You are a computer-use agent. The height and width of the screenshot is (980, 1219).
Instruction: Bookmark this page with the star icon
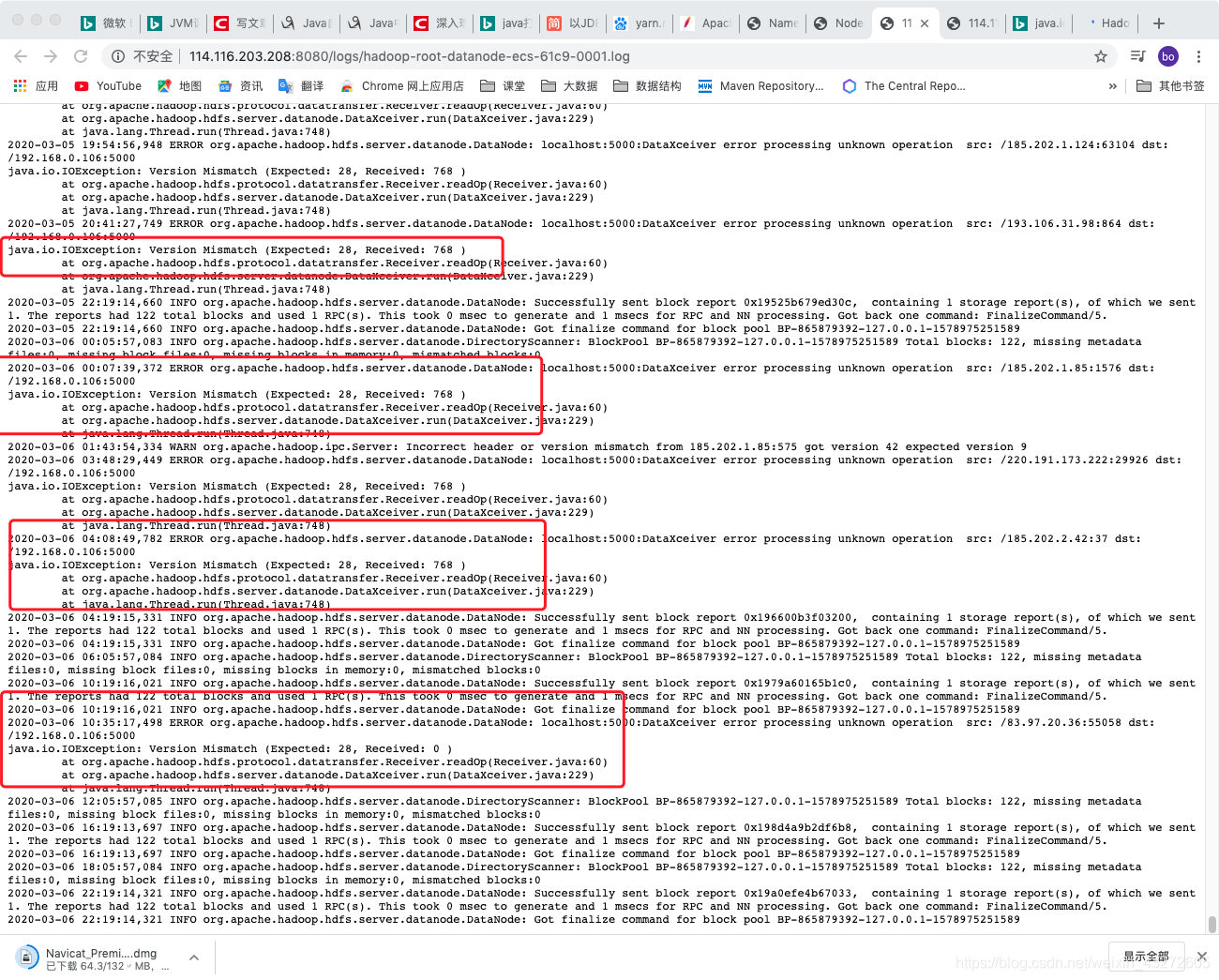coord(1101,56)
